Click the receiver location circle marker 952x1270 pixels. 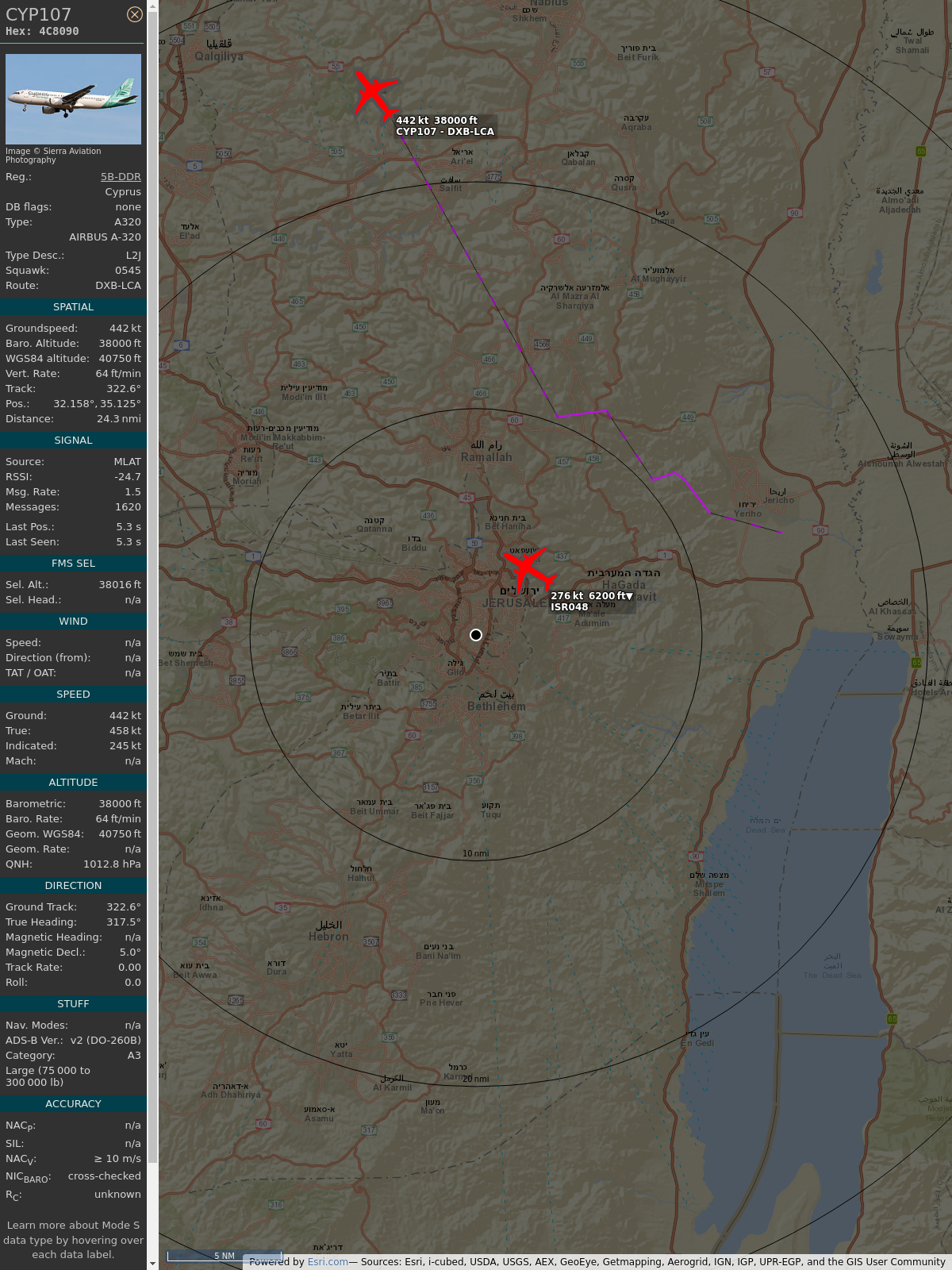[x=476, y=635]
